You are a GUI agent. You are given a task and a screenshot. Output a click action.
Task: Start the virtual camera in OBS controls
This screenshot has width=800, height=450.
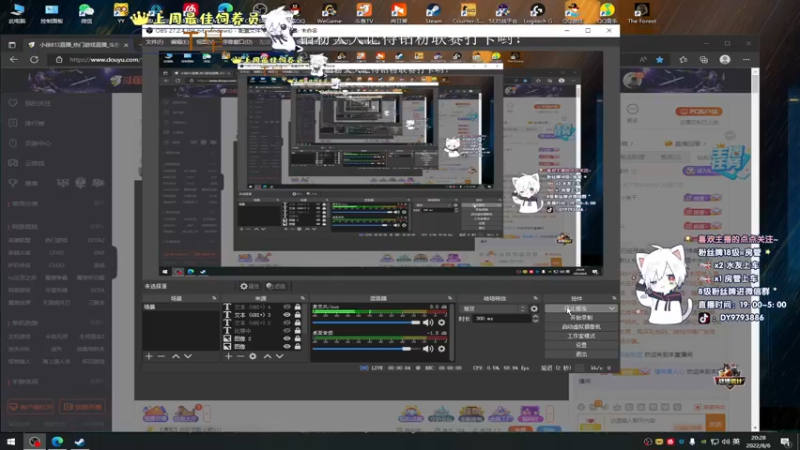pyautogui.click(x=581, y=327)
